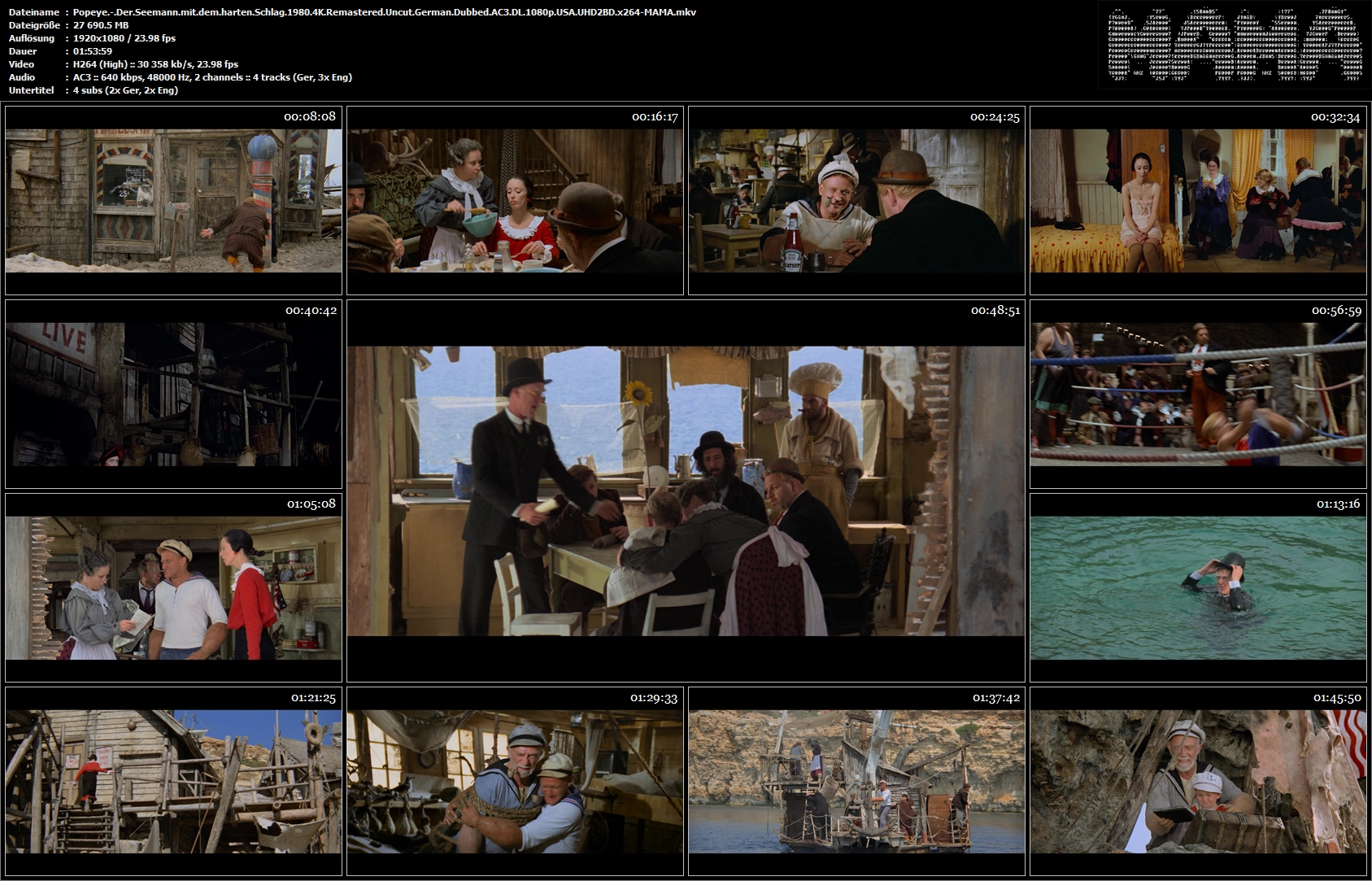Click the resolution value 1920x1080 / 23.98 fps
Image resolution: width=1372 pixels, height=881 pixels.
124,38
